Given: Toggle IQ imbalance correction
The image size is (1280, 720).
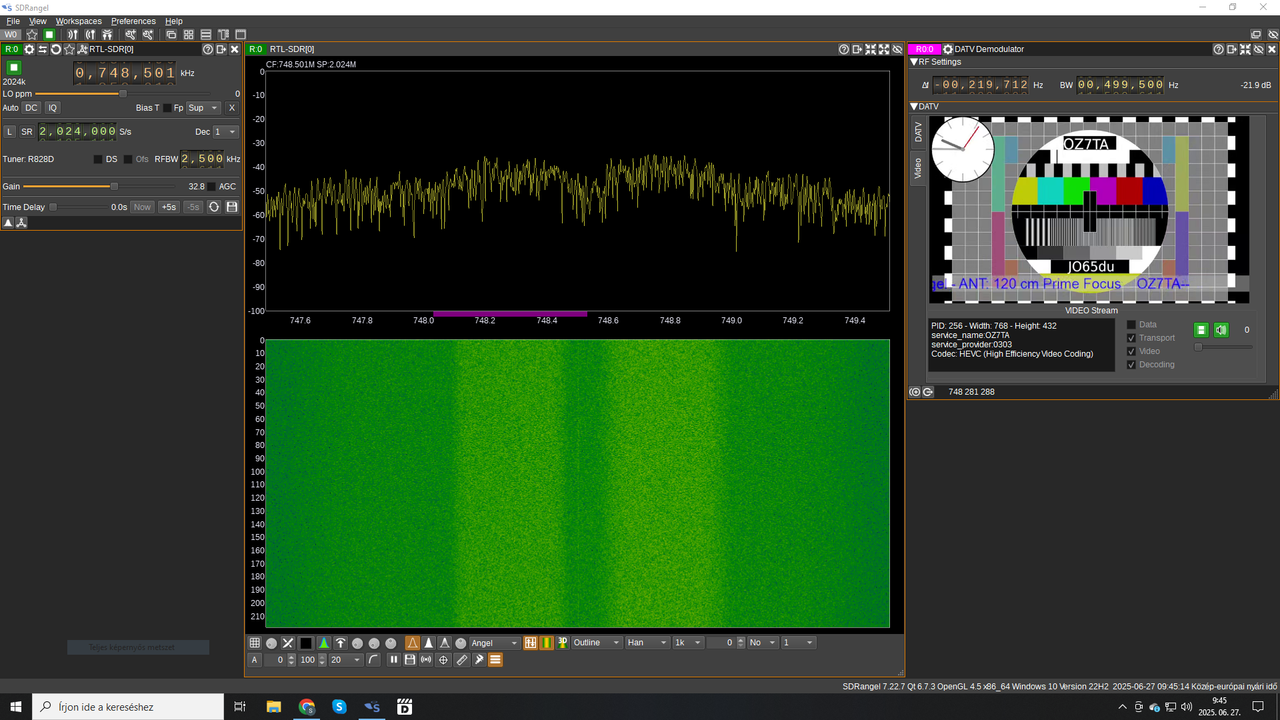Looking at the screenshot, I should point(53,108).
